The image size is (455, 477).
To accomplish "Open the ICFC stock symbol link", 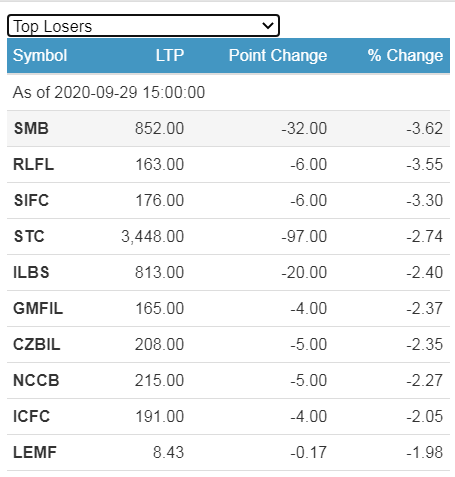I will (x=32, y=416).
